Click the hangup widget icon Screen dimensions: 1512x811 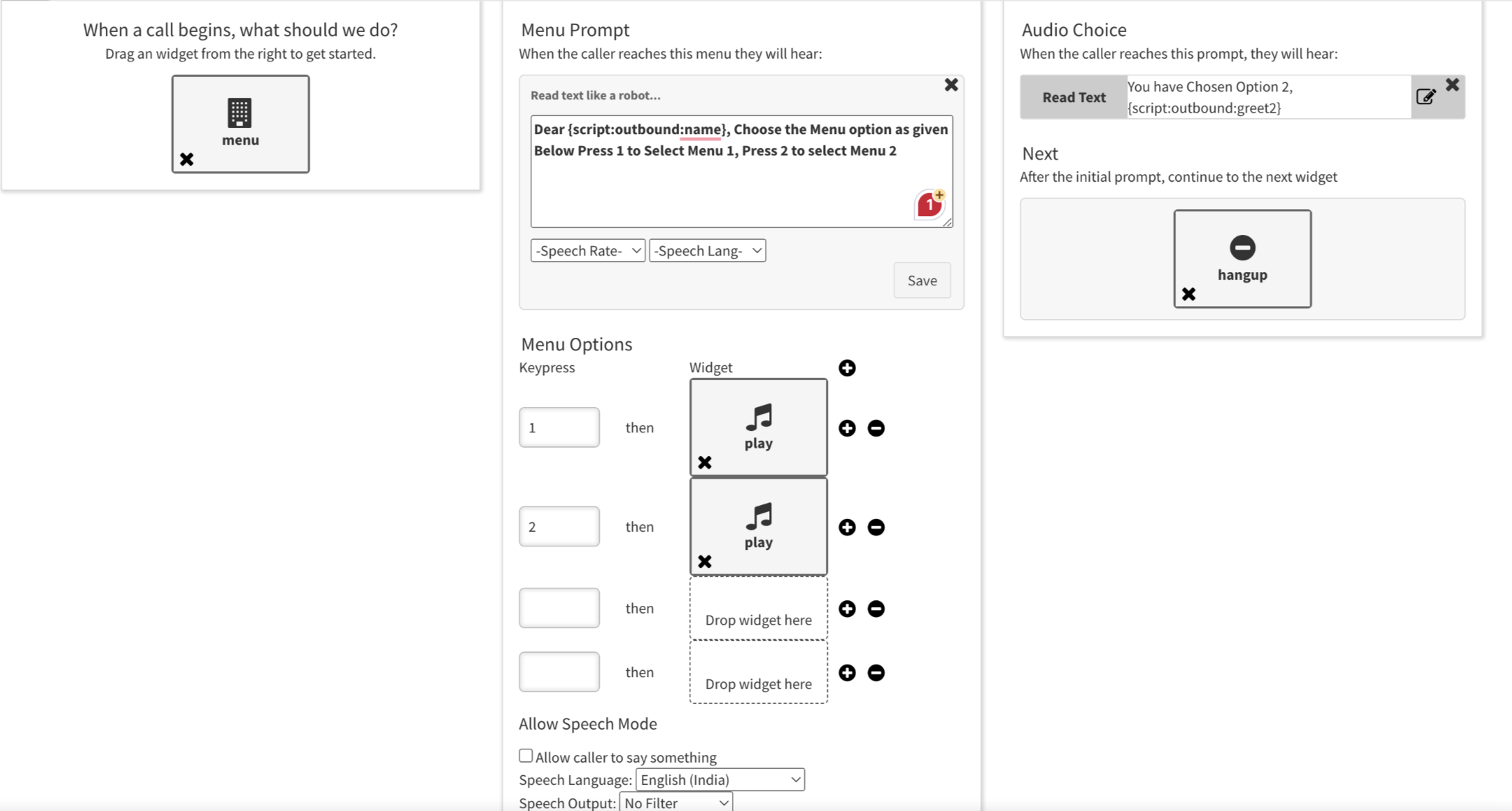(x=1242, y=247)
